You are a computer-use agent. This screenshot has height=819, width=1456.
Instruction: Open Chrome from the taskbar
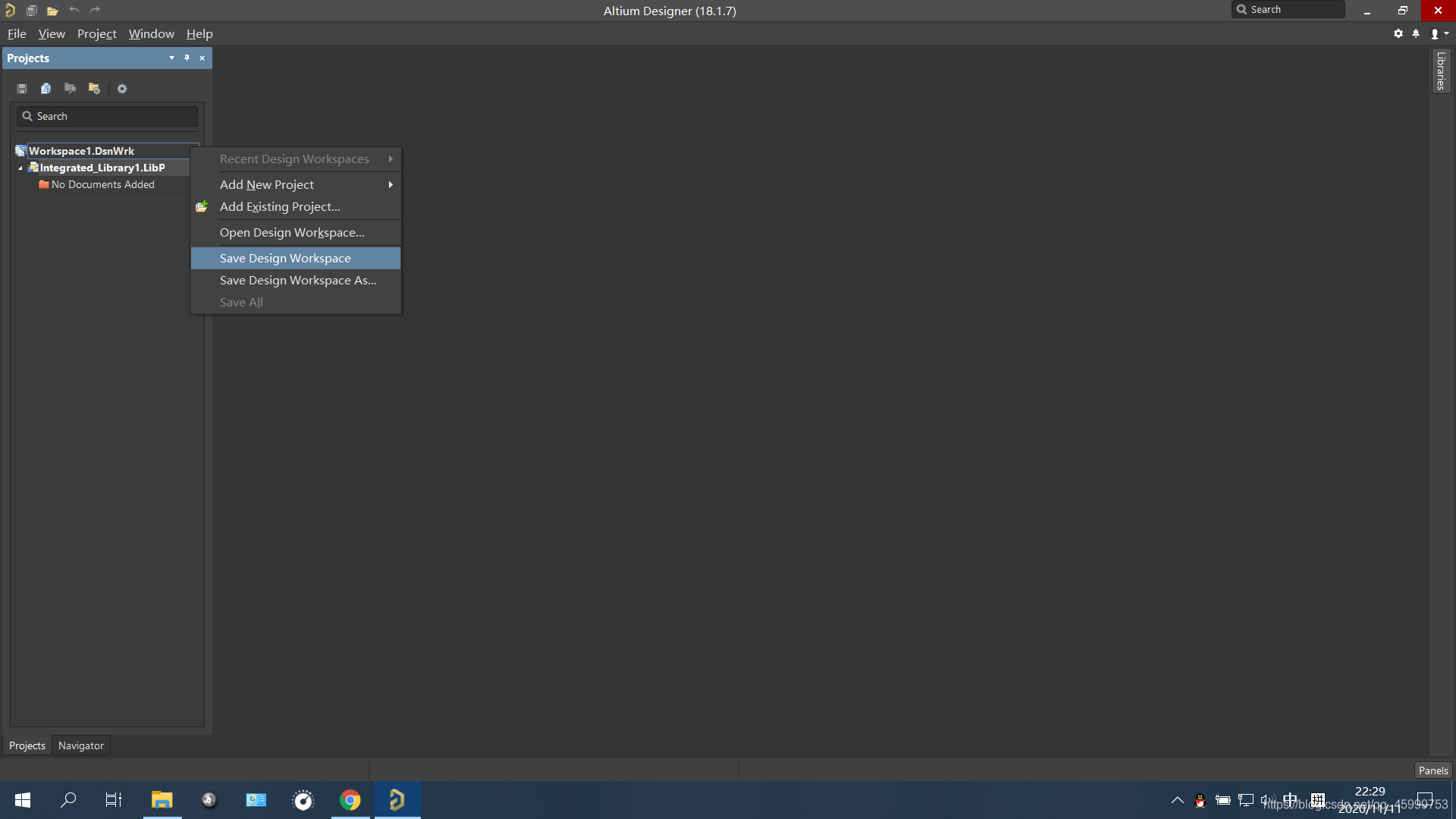click(x=350, y=800)
